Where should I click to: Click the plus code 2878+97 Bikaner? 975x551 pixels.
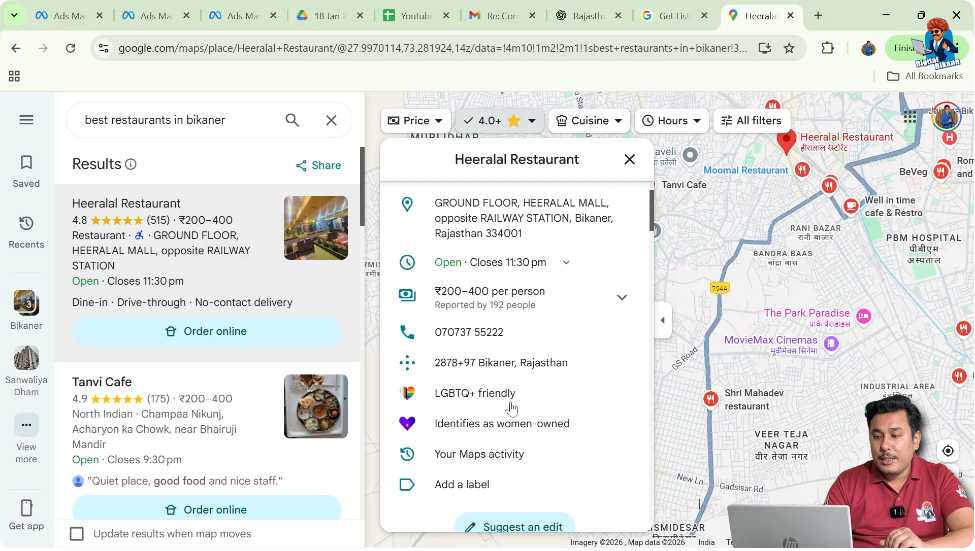point(501,363)
